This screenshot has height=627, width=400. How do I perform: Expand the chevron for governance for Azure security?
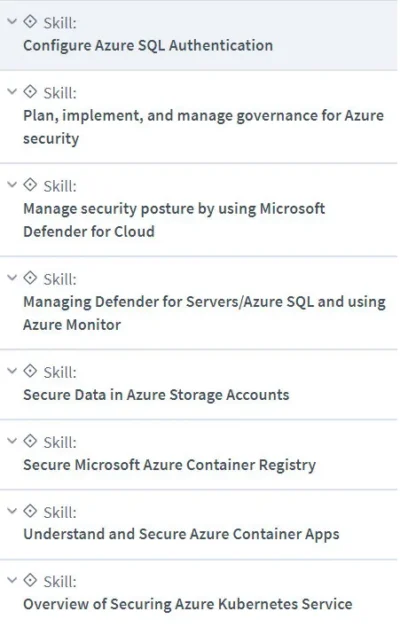pyautogui.click(x=12, y=92)
